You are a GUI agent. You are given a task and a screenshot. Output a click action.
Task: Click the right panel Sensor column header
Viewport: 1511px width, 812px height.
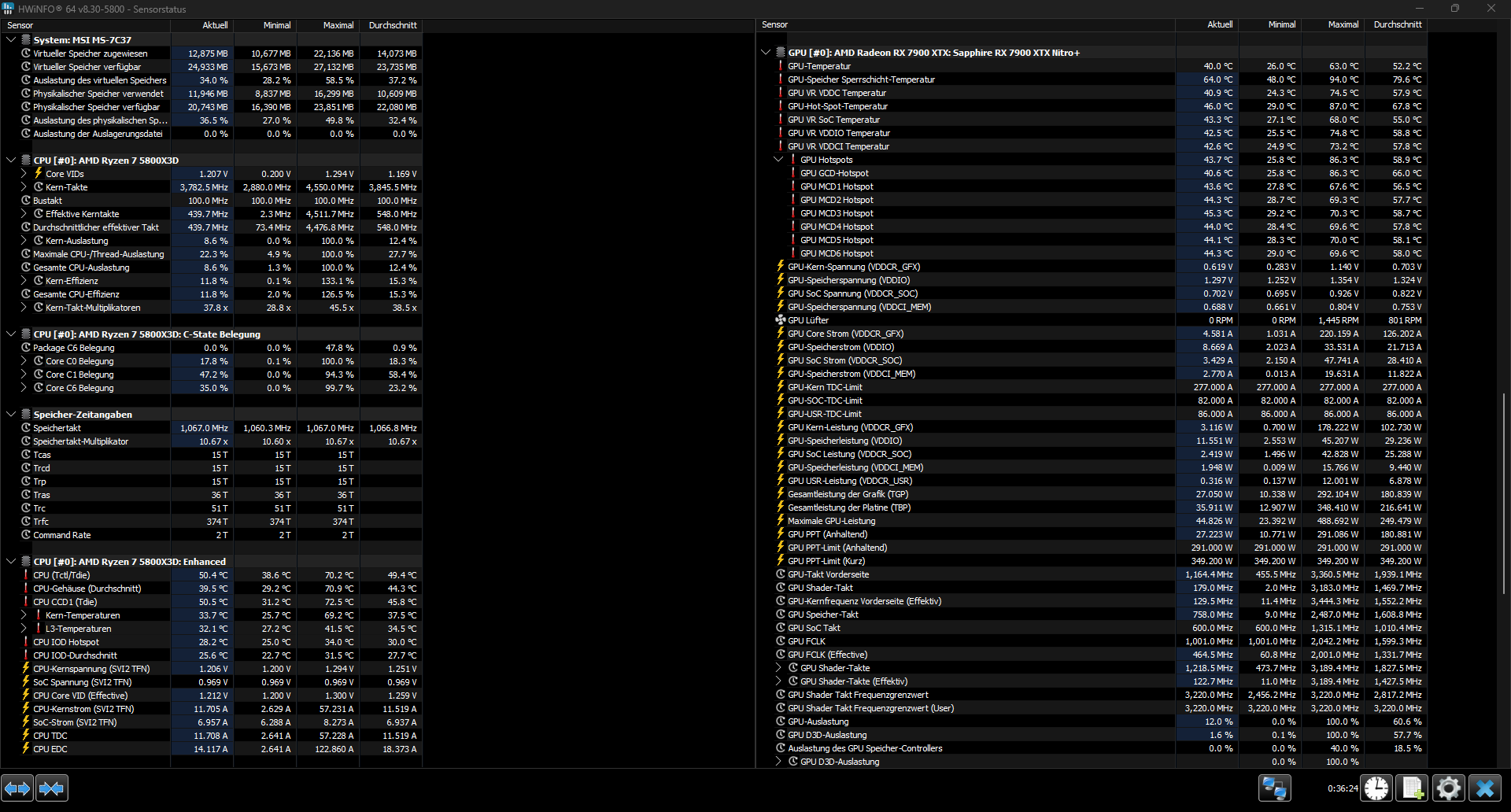click(x=966, y=25)
